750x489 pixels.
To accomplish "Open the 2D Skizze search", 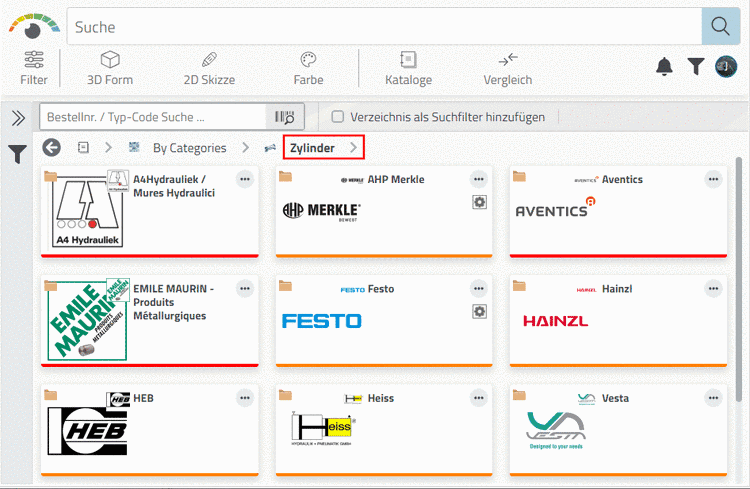I will pos(209,68).
